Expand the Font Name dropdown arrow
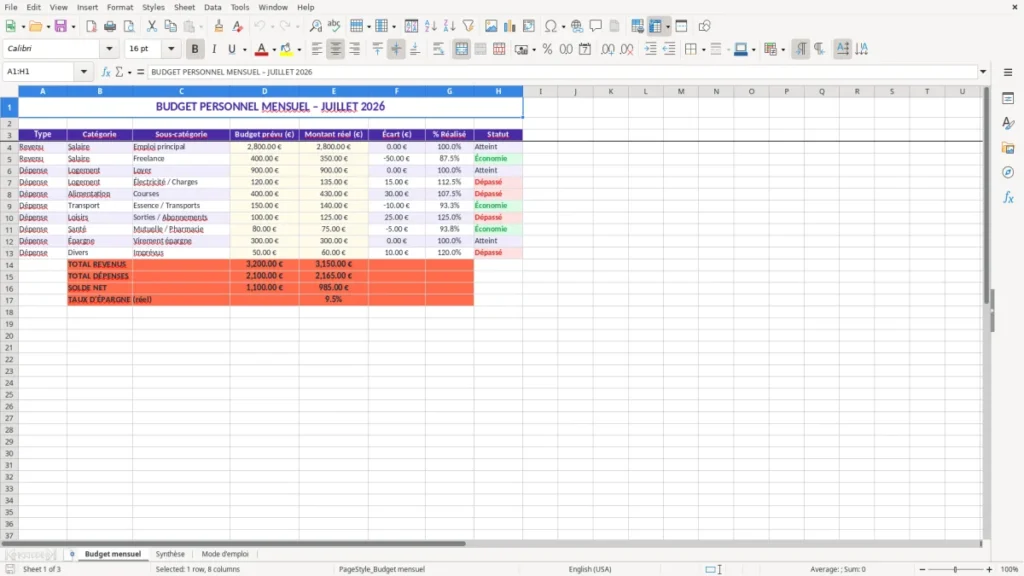Screen dimensions: 1024x576 coord(109,48)
